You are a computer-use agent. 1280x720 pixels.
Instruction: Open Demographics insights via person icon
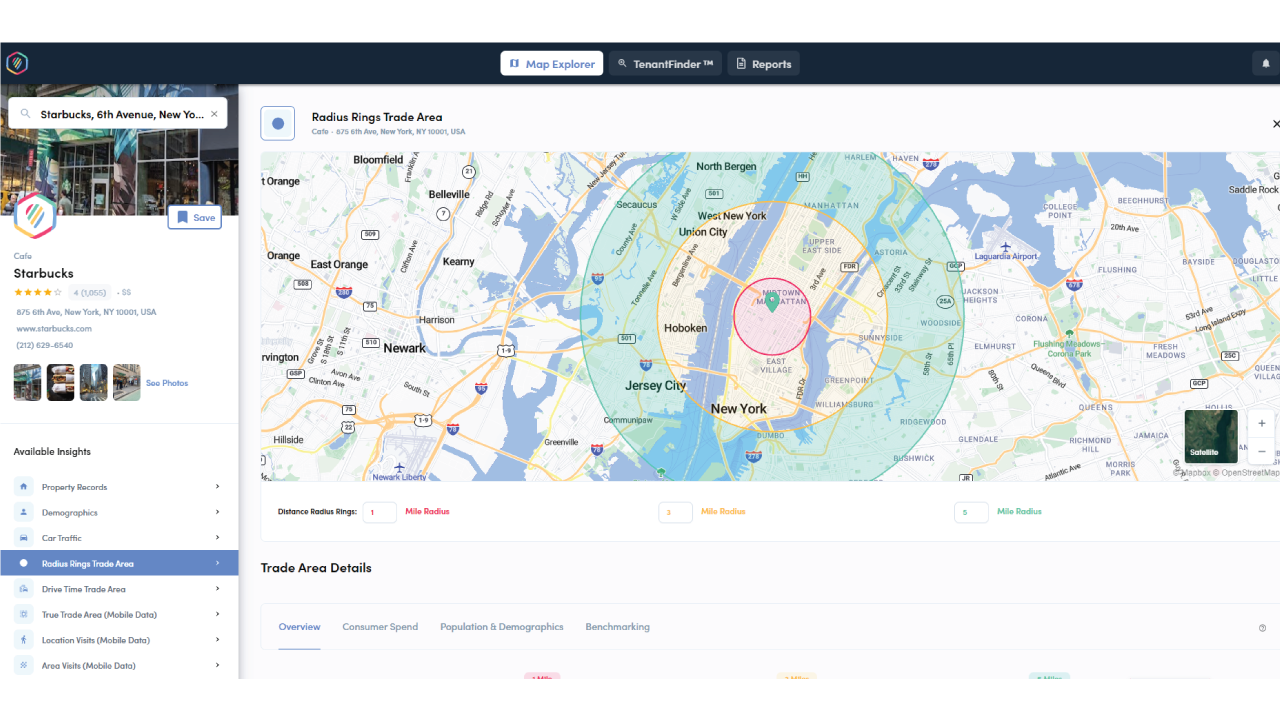(22, 512)
